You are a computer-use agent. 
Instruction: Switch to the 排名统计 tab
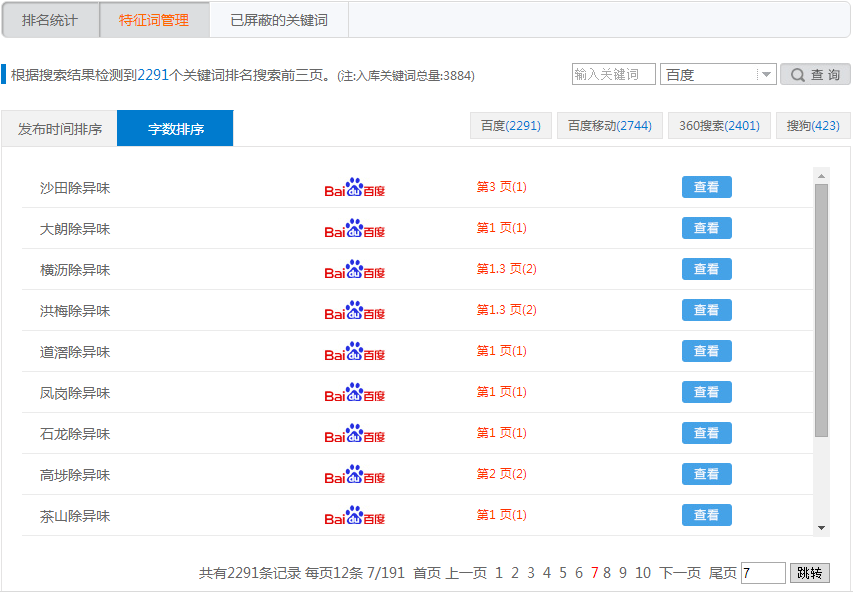pos(50,20)
